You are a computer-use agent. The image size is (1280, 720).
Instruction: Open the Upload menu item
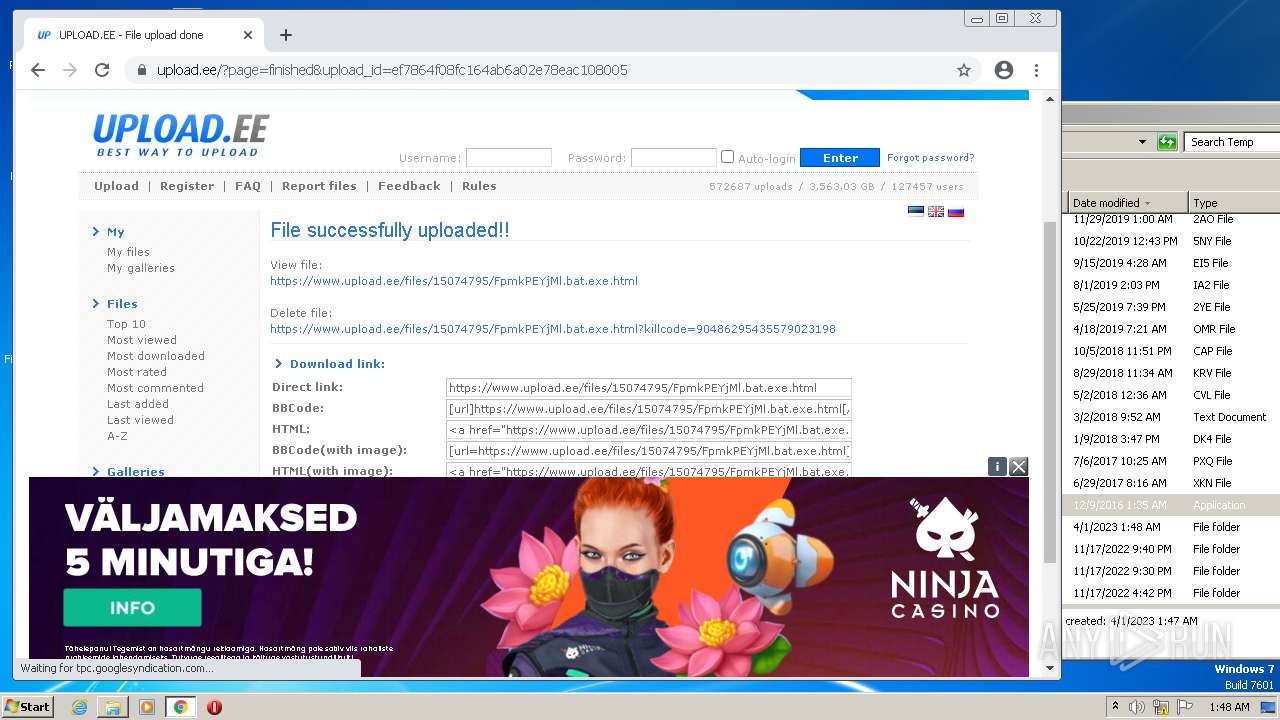pos(116,186)
